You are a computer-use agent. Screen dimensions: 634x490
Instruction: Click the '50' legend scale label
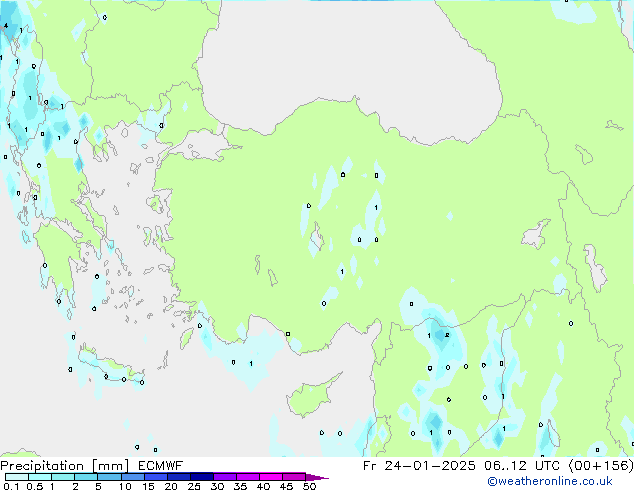pyautogui.click(x=309, y=486)
